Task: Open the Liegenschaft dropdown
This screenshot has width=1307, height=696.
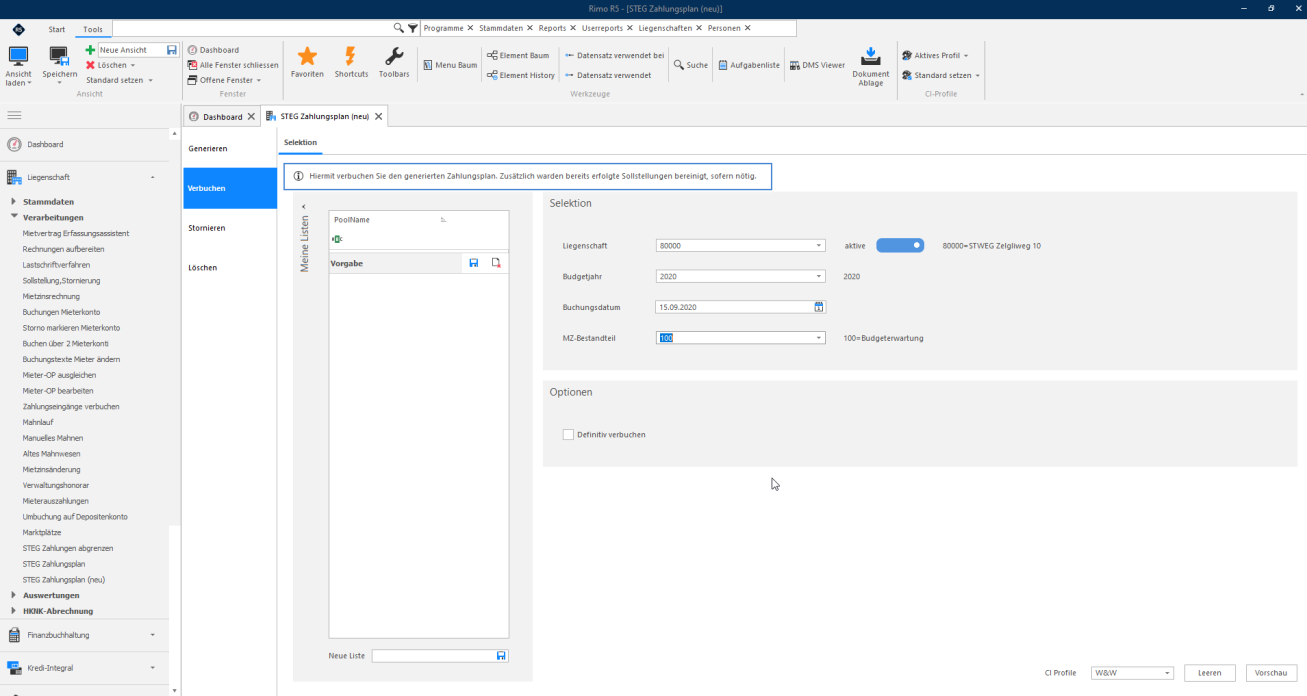Action: [x=819, y=245]
